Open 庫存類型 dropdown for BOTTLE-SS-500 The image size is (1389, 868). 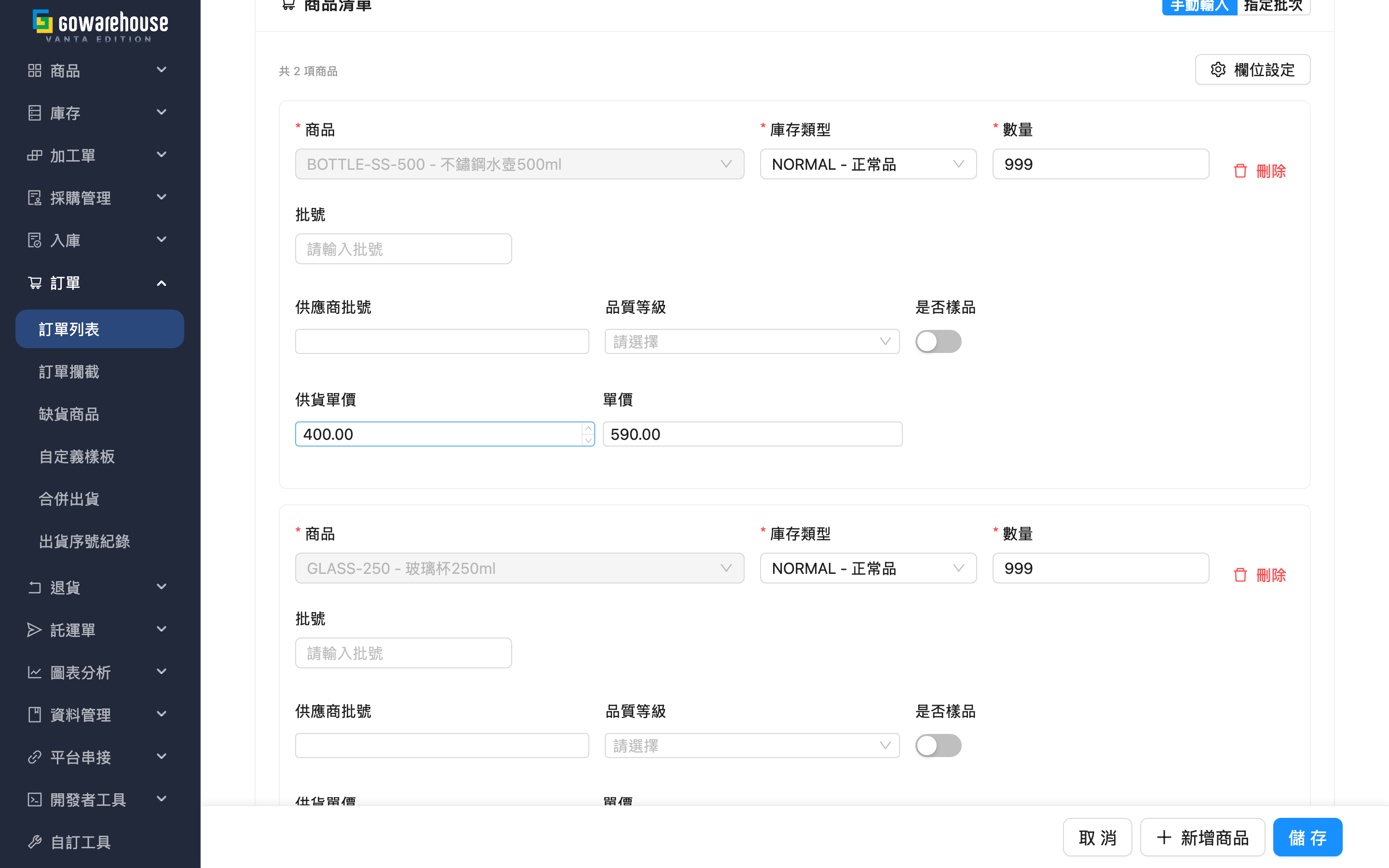pyautogui.click(x=868, y=164)
